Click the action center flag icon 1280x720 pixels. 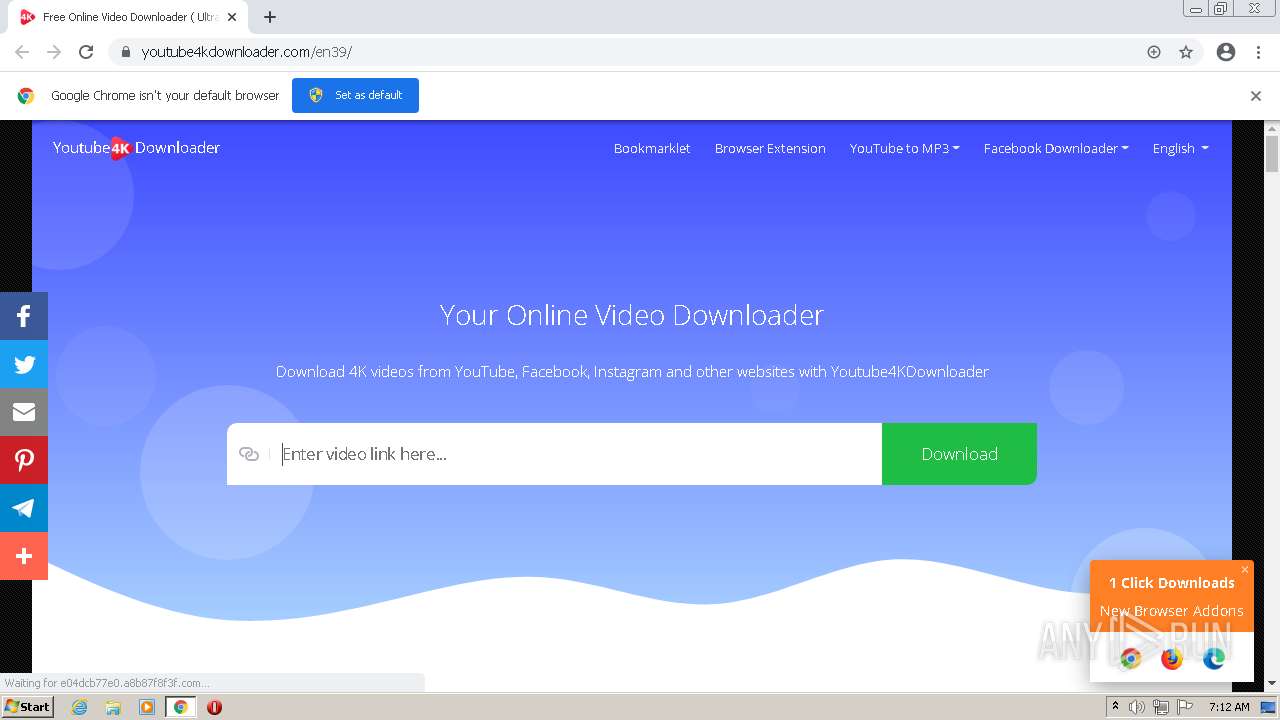click(x=1185, y=707)
